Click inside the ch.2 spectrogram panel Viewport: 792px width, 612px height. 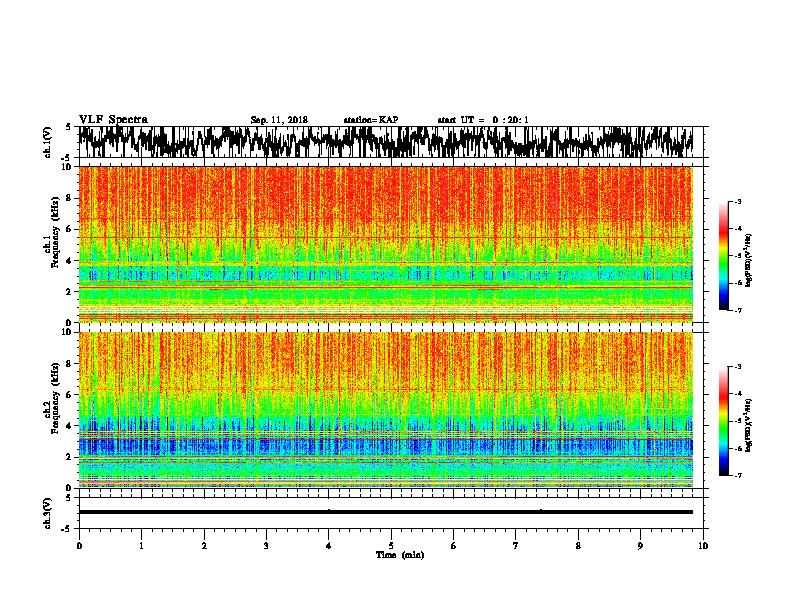point(386,410)
